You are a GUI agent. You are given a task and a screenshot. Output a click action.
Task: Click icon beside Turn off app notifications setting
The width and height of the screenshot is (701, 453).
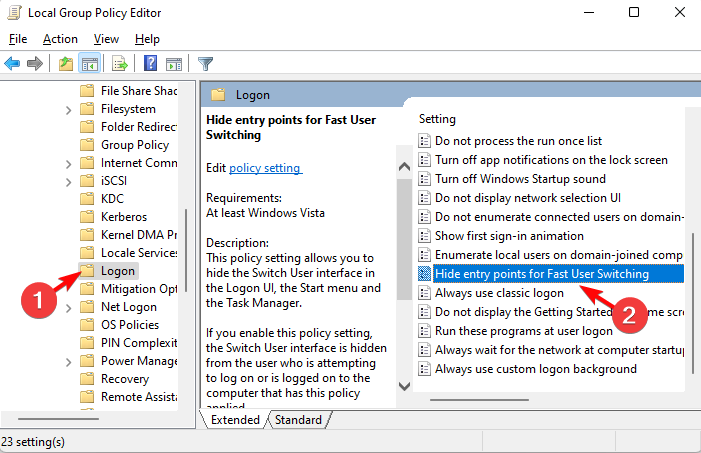(424, 160)
